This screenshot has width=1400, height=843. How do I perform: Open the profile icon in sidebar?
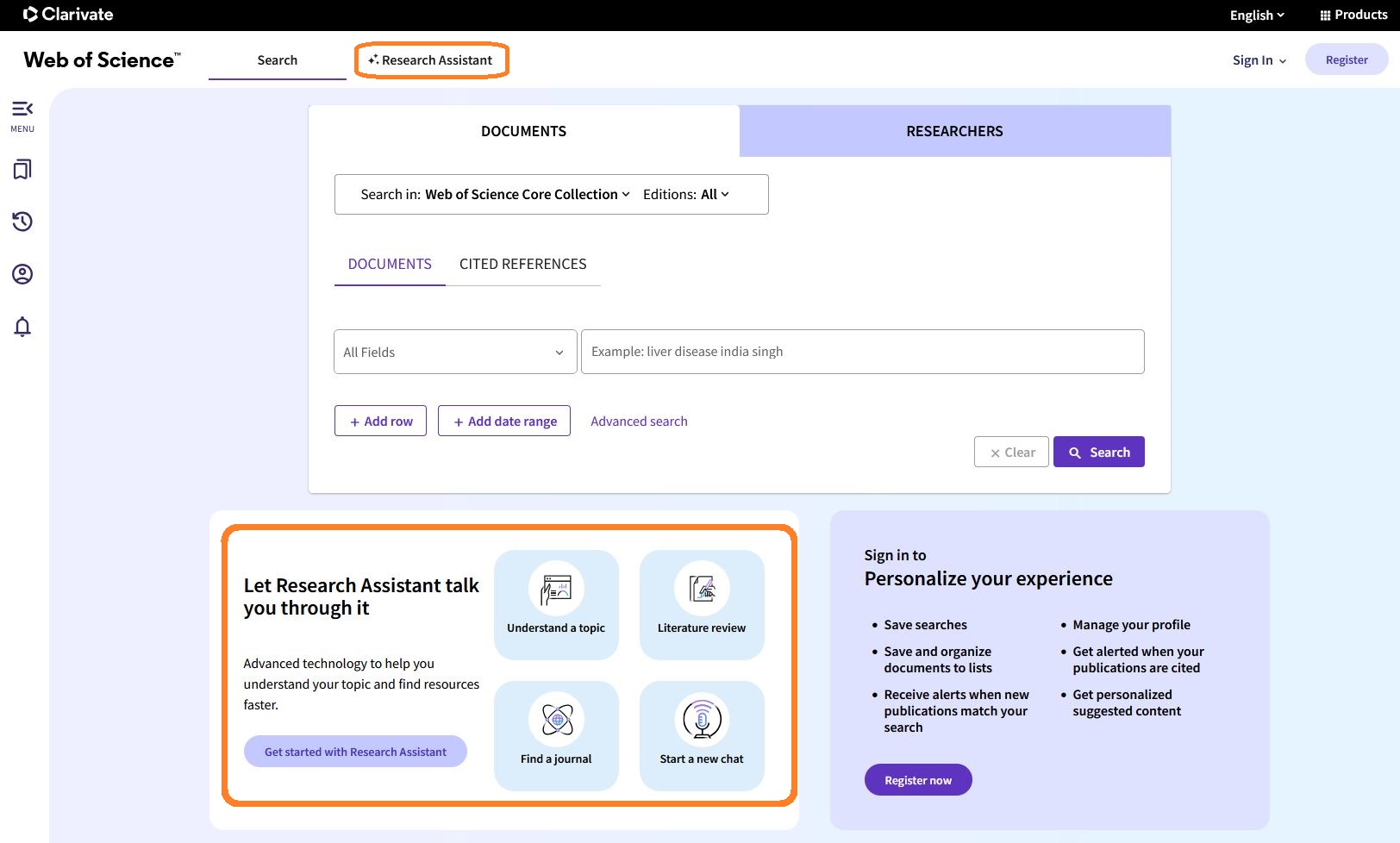click(x=22, y=274)
